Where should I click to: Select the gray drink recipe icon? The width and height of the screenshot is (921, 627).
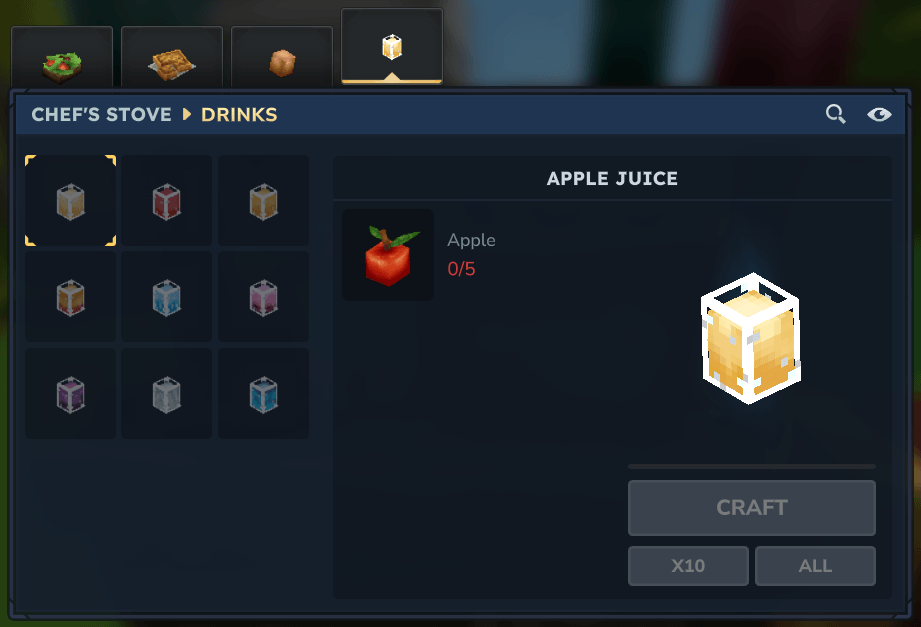(166, 394)
